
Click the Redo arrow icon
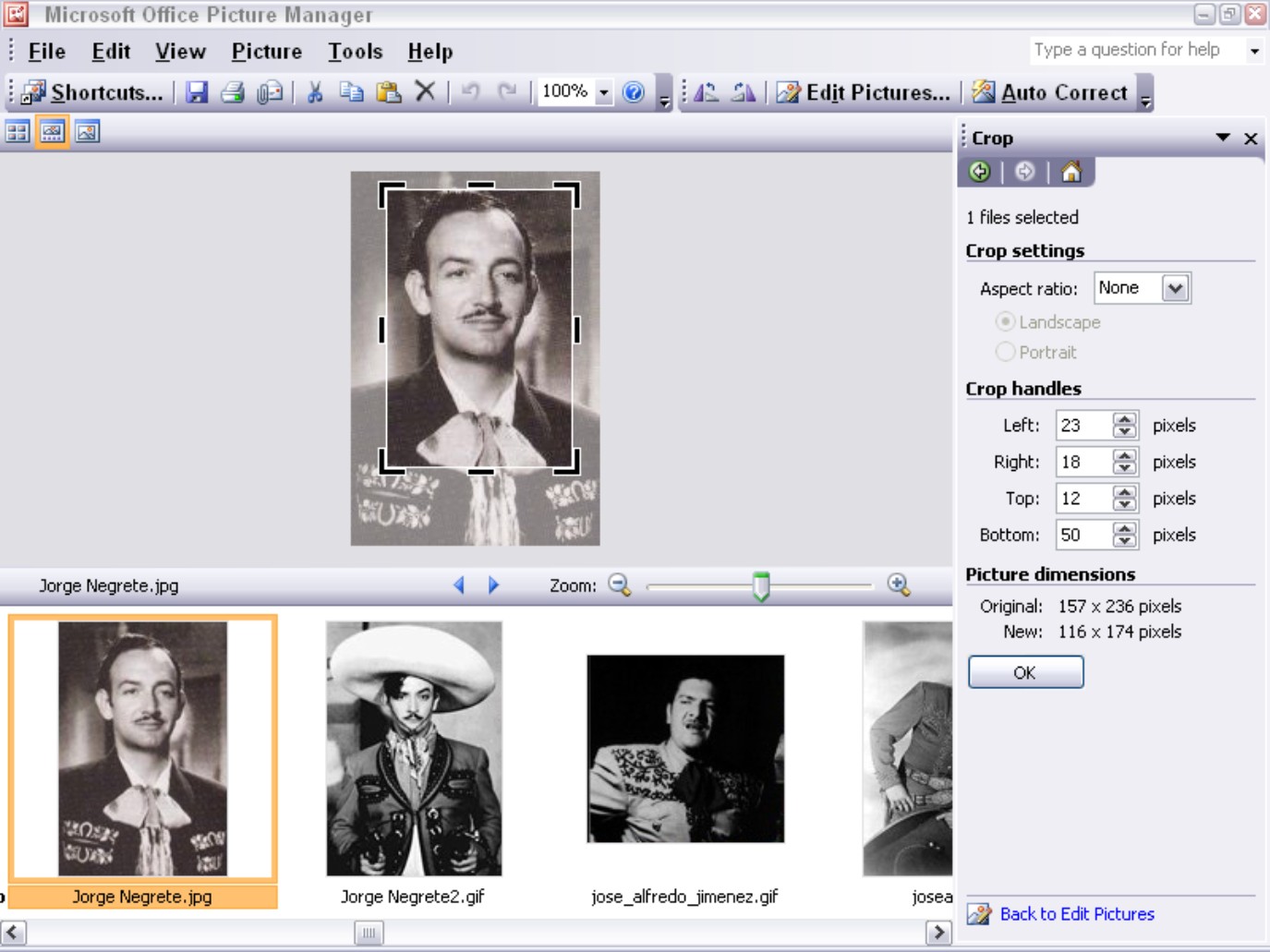point(506,91)
